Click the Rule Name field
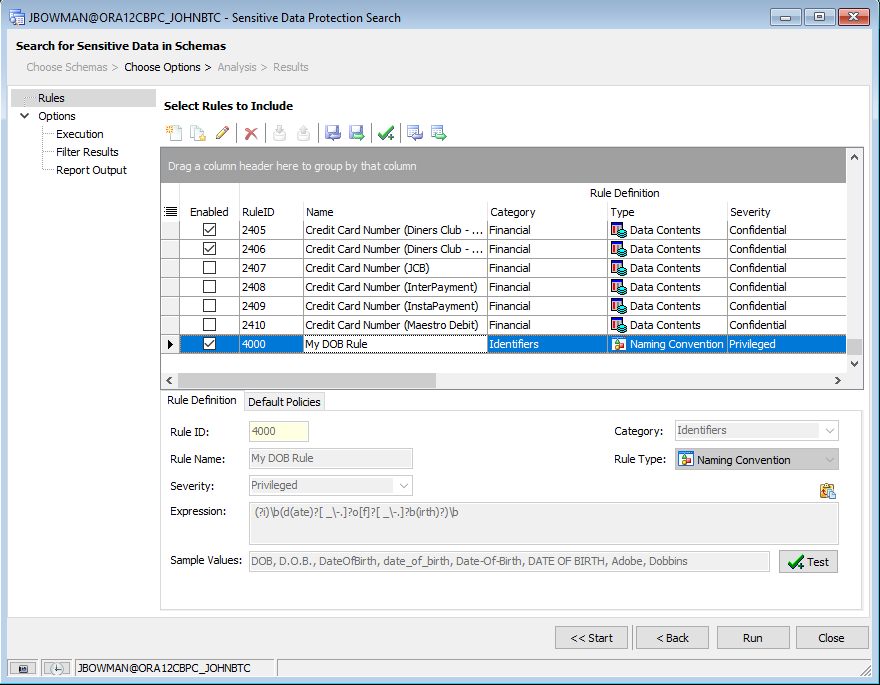 331,458
